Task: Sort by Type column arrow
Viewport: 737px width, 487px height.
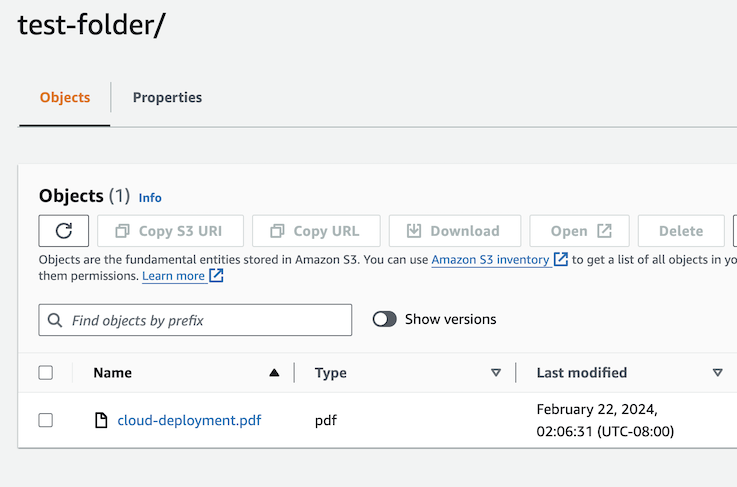Action: (495, 373)
